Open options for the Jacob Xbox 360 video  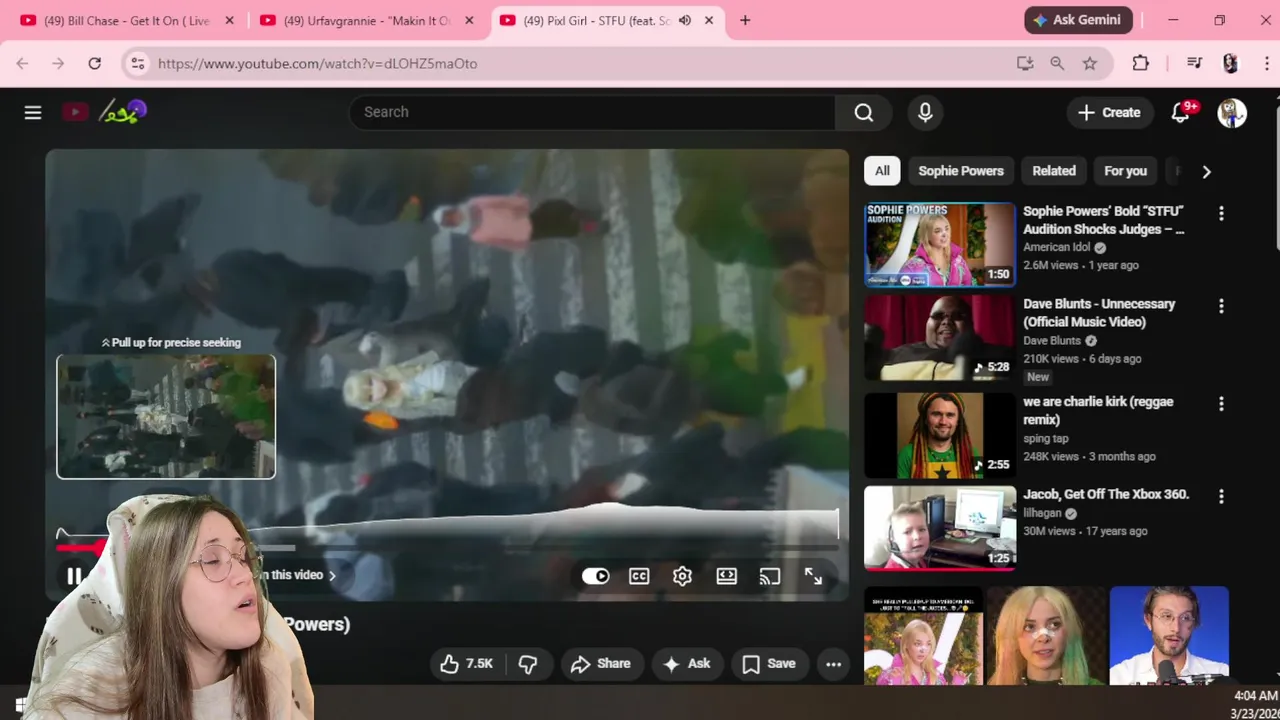pos(1221,496)
